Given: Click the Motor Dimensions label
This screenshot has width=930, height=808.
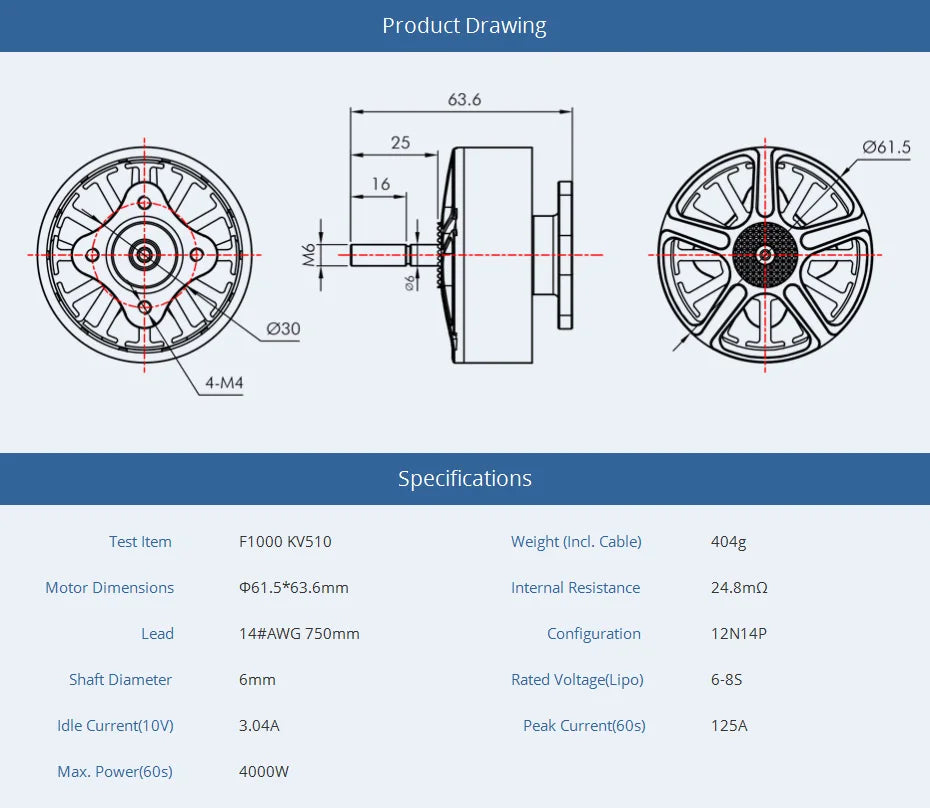Looking at the screenshot, I should click(x=109, y=588).
